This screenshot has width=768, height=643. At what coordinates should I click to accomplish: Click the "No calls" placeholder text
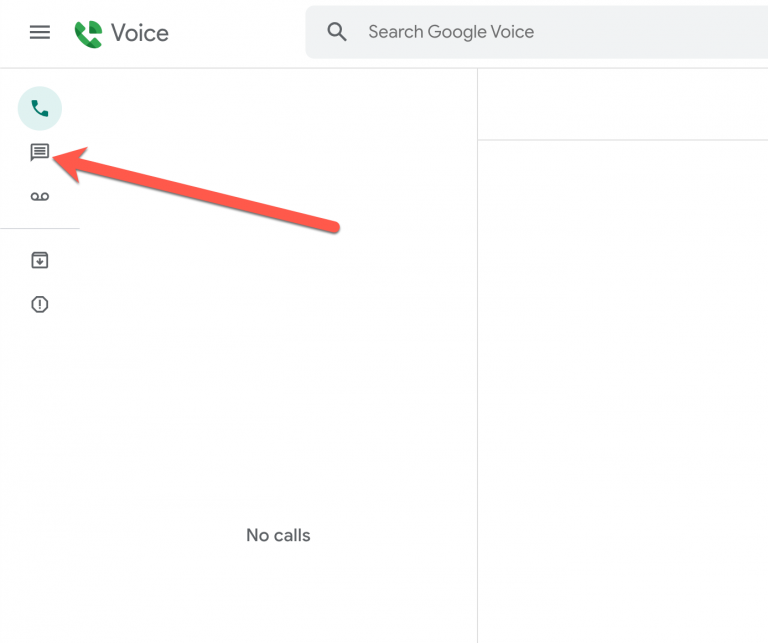(x=278, y=535)
